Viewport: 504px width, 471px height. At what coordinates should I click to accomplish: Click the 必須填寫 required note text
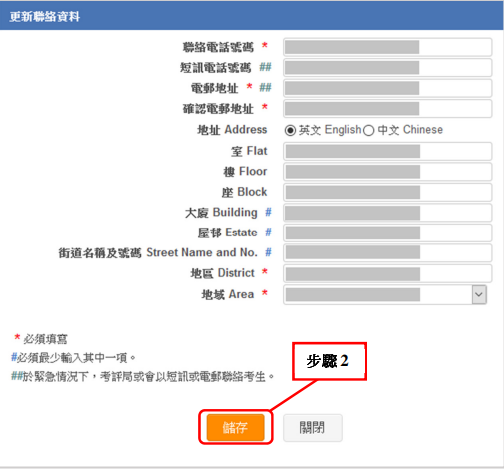click(45, 339)
